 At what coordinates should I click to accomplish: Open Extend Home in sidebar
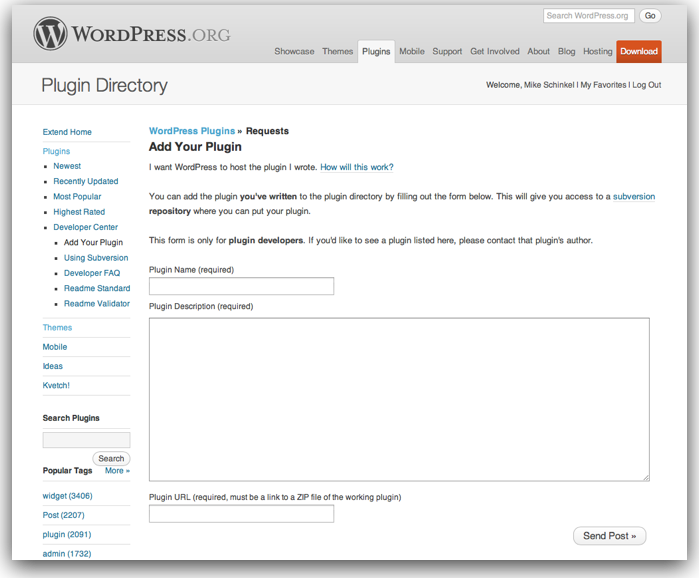(67, 132)
